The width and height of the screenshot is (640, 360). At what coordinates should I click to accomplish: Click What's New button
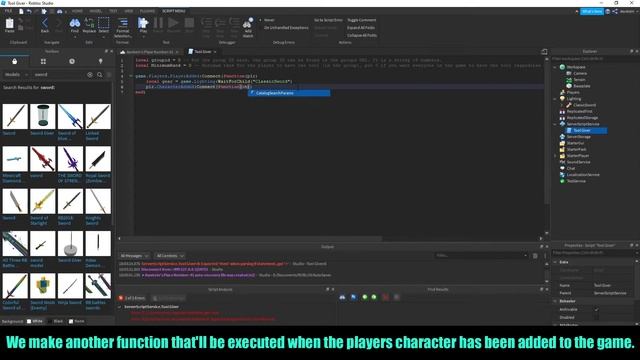click(x=591, y=11)
